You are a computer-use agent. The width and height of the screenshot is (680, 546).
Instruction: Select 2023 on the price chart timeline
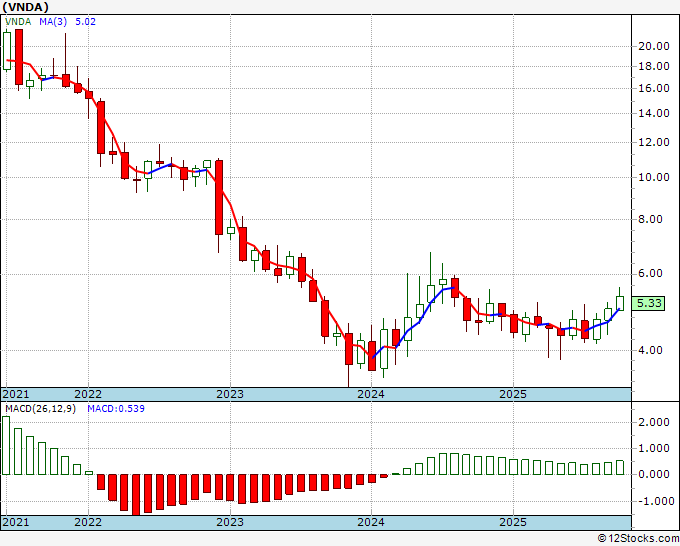[230, 394]
